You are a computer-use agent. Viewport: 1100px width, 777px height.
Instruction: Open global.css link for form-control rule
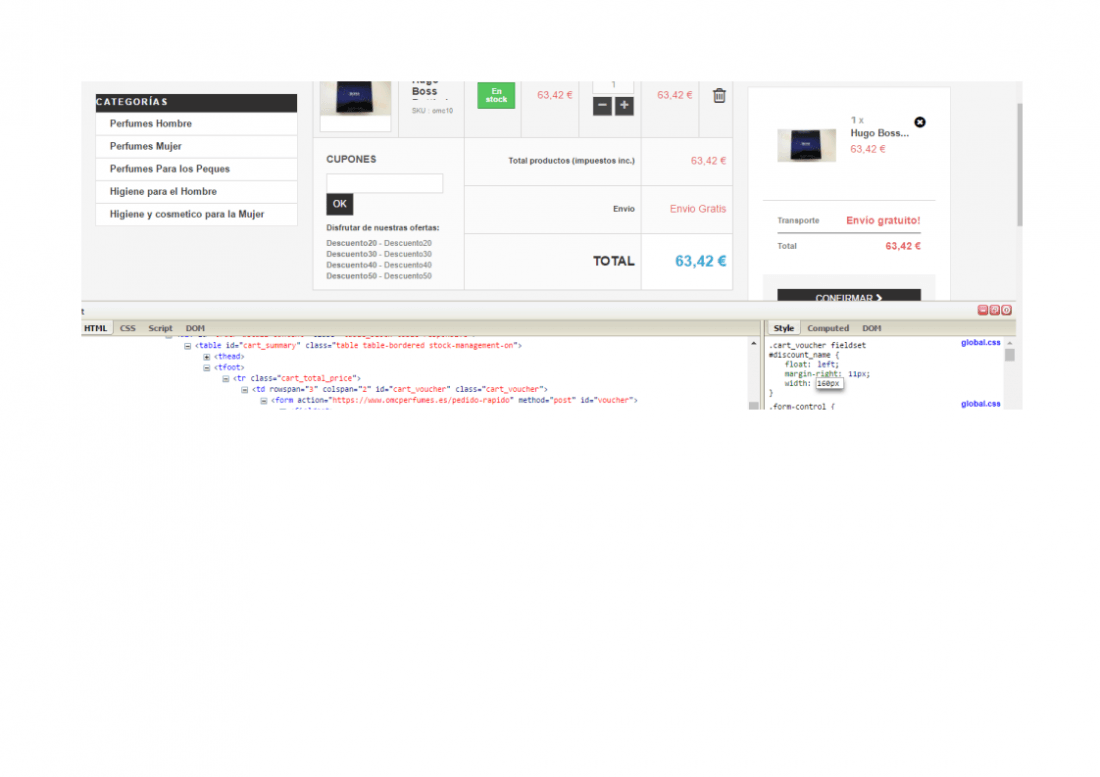click(x=980, y=404)
